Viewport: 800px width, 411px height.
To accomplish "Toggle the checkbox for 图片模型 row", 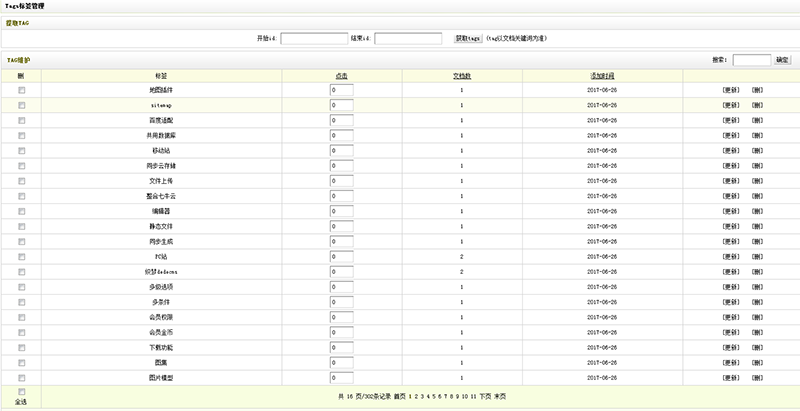I will click(x=21, y=377).
